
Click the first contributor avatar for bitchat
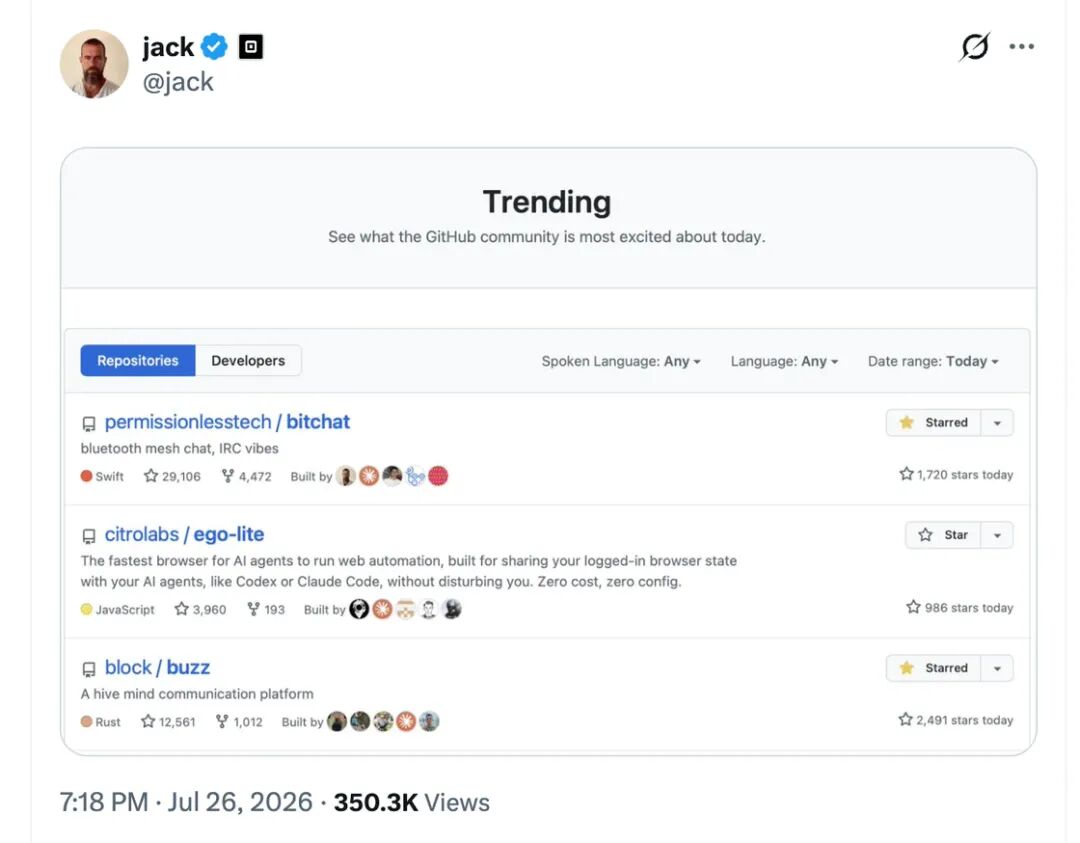click(x=346, y=476)
